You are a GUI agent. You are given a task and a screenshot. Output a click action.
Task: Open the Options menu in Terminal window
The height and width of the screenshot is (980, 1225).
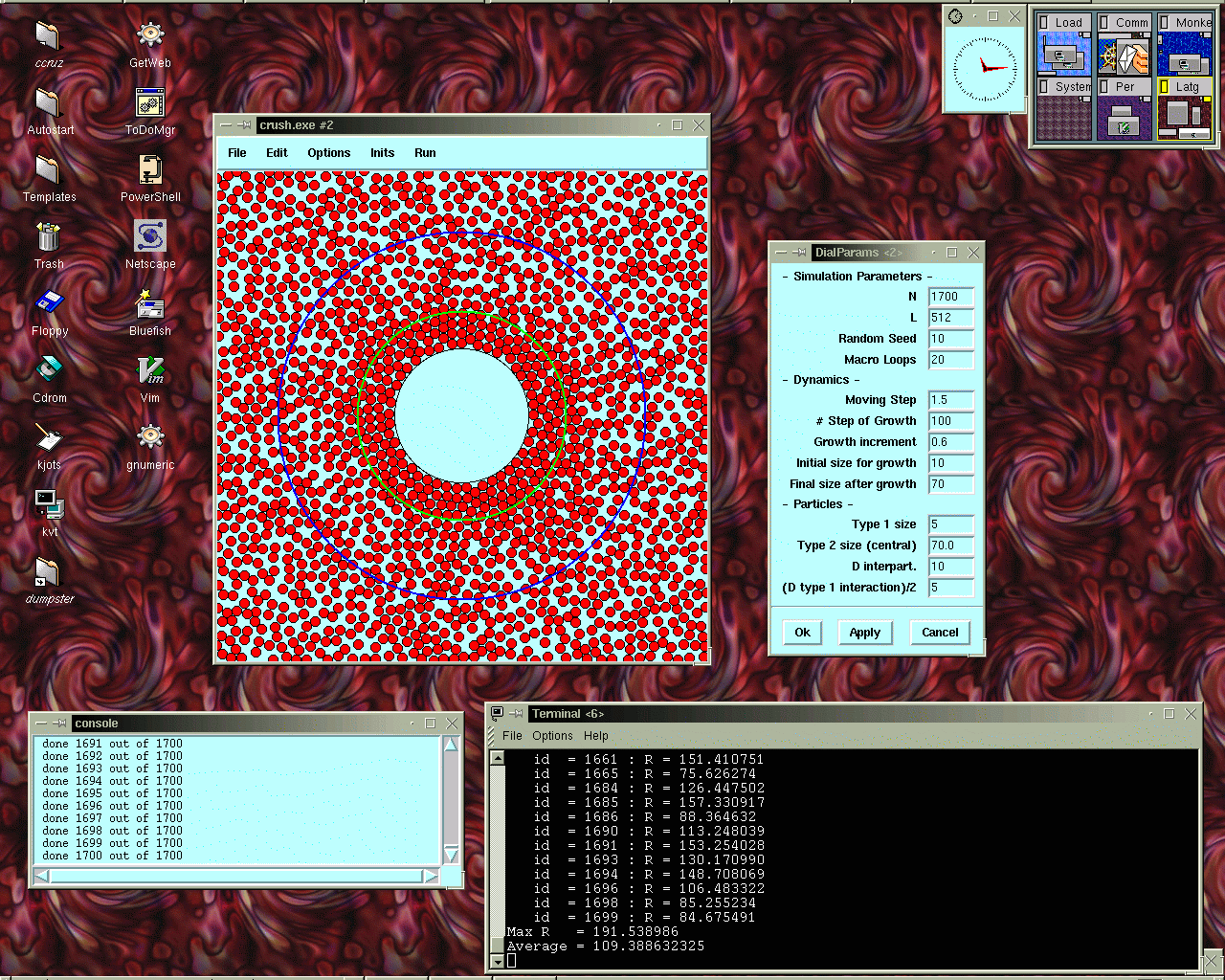coord(552,736)
